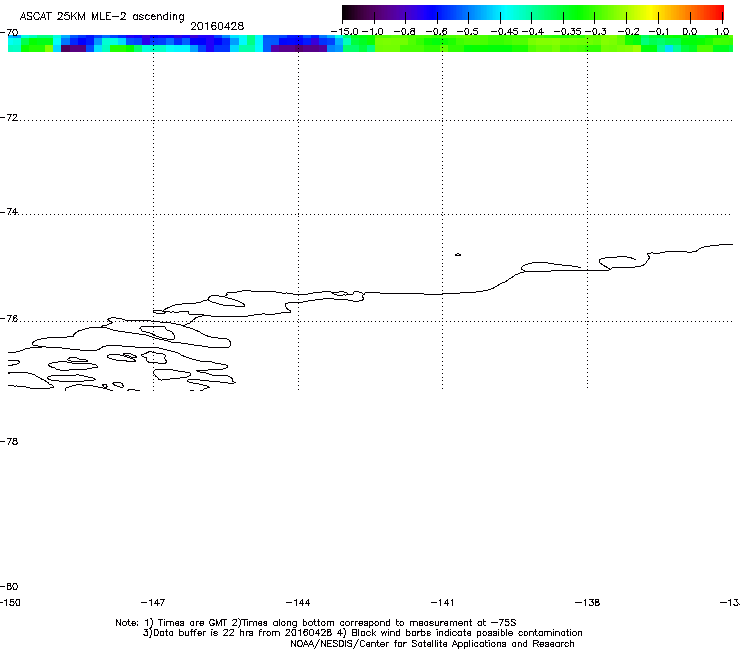Click the -70 latitude label
The image size is (740, 650).
coord(9,33)
